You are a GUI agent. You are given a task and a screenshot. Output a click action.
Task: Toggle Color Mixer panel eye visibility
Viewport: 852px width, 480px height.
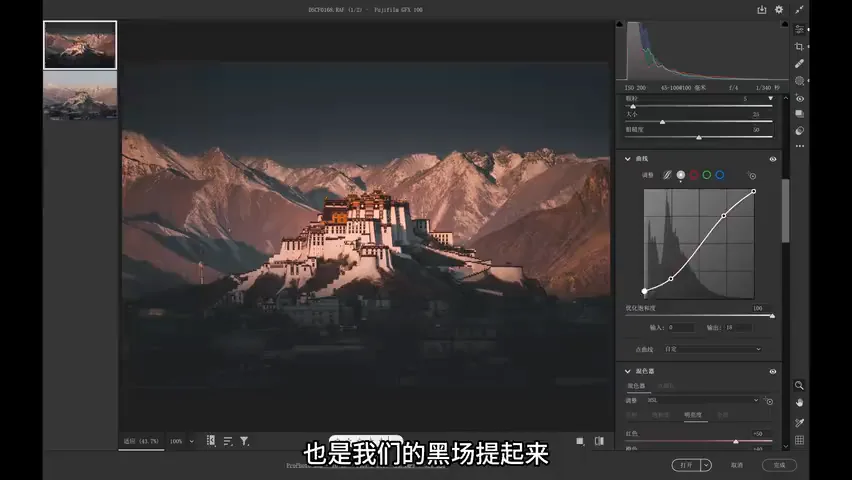click(773, 372)
